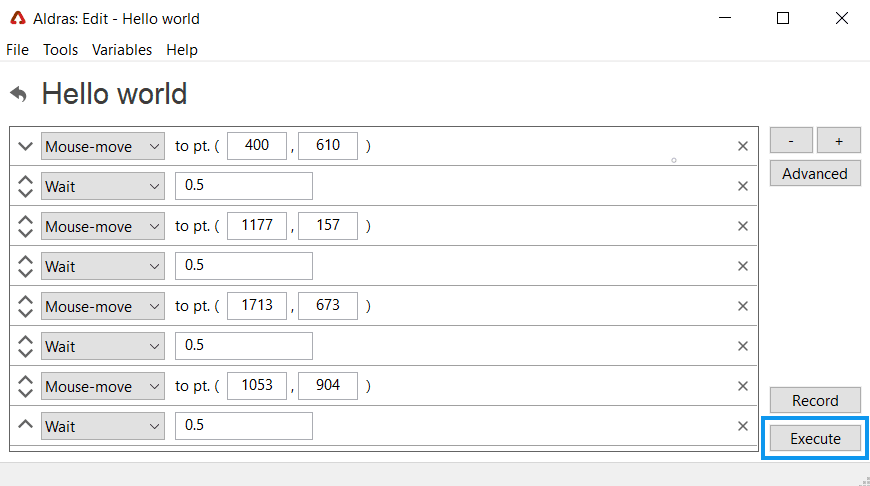
Task: Remove the Mouse-move to 1177, 157 row
Action: (742, 226)
